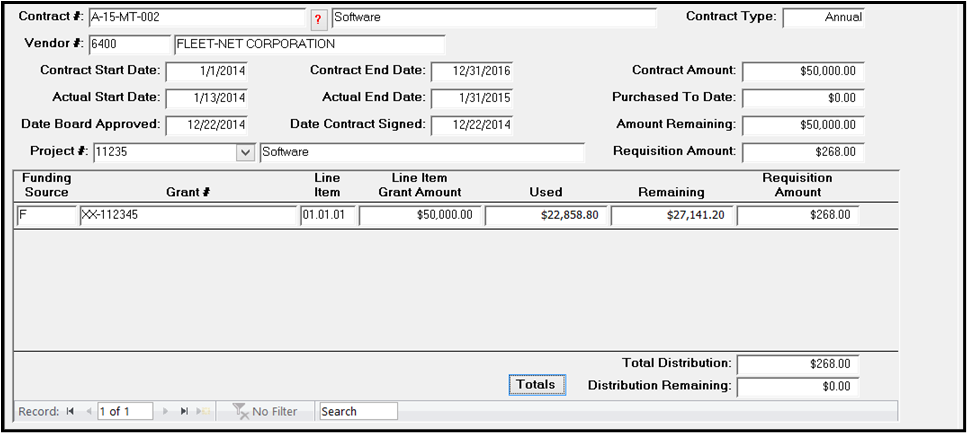Click the Distribution Remaining field

click(798, 387)
